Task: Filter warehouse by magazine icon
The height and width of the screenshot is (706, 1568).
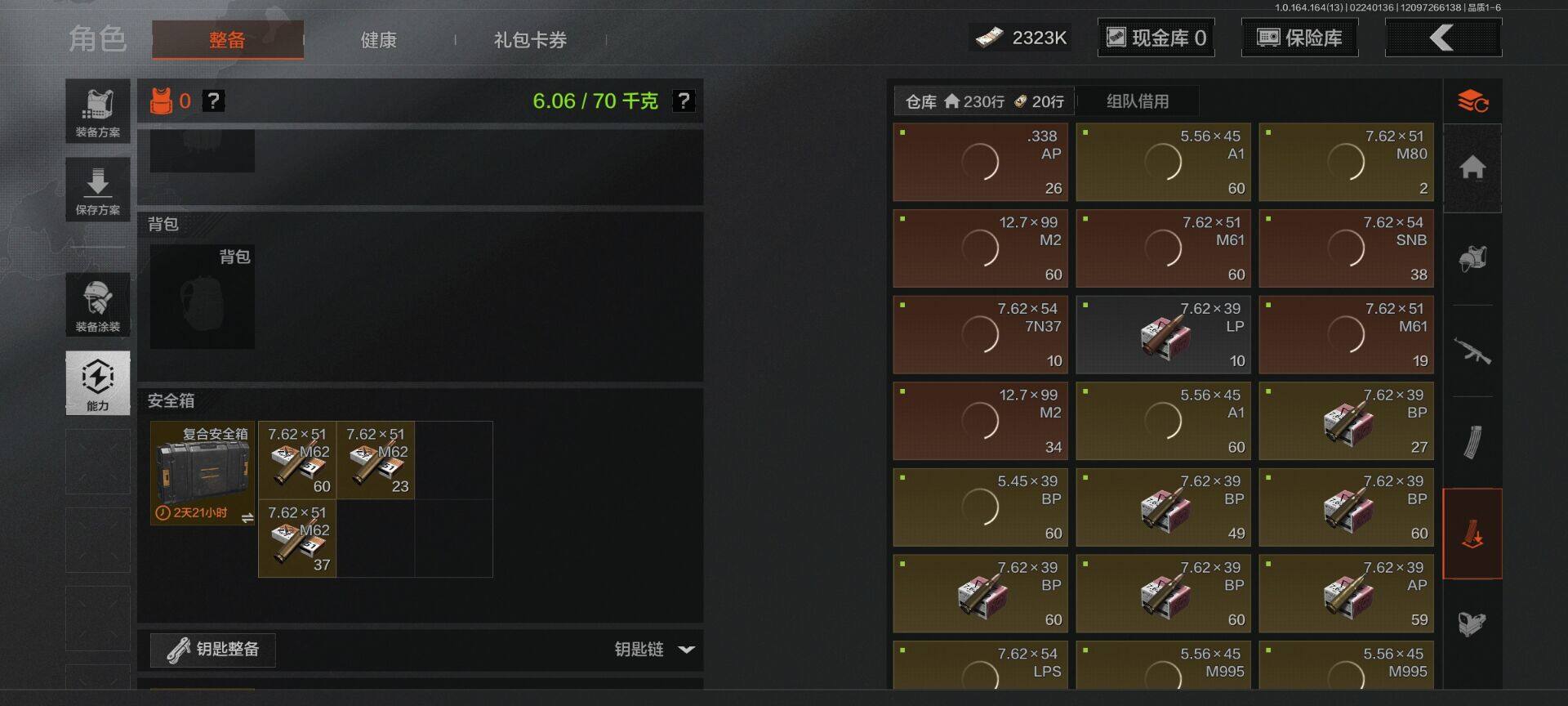Action: 1472,442
